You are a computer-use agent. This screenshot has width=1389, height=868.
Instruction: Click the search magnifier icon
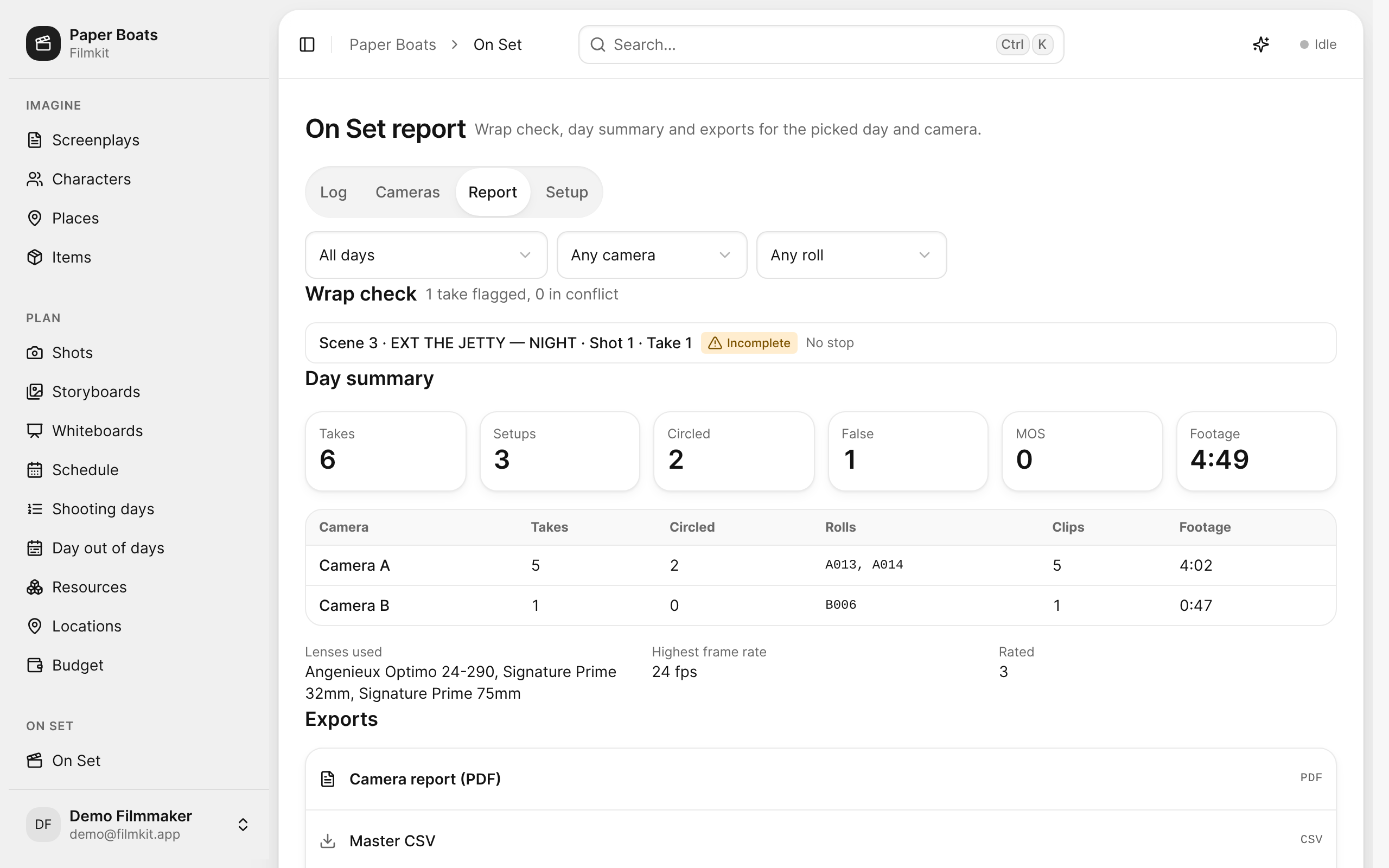coord(597,44)
